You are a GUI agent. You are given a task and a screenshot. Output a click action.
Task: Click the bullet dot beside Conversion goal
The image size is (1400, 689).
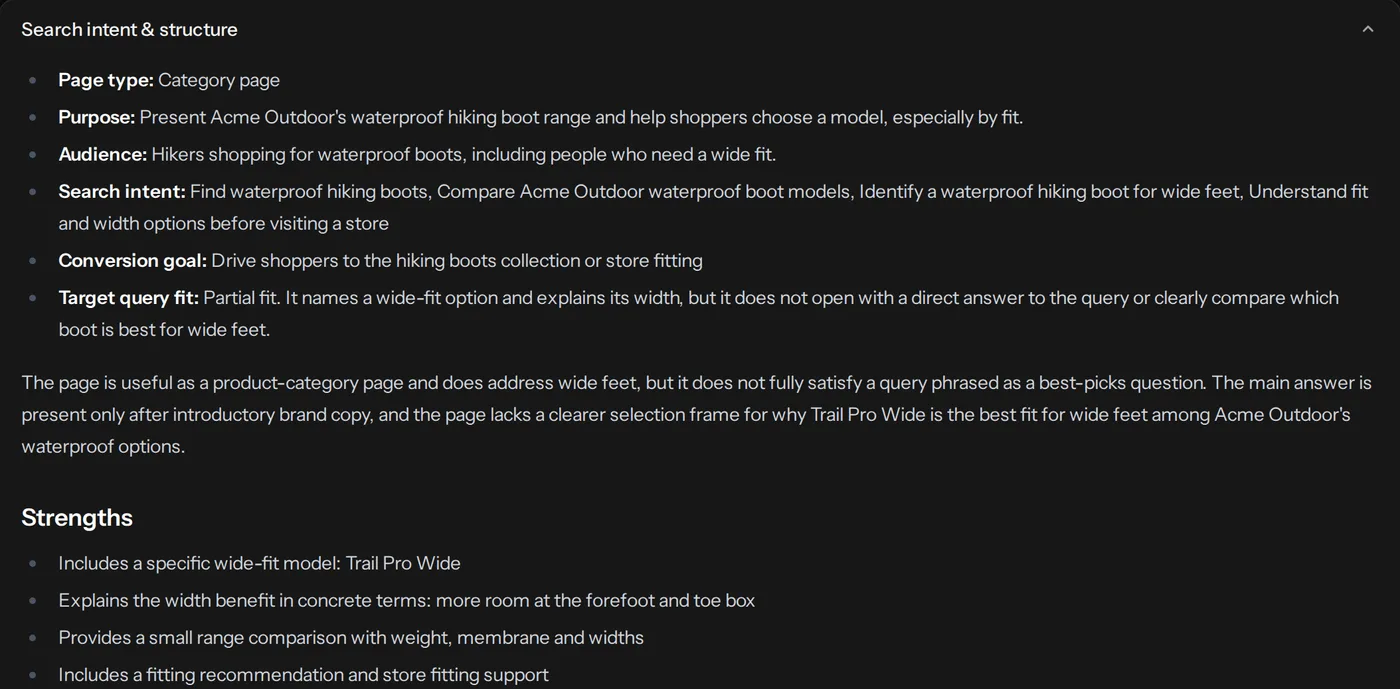tap(33, 260)
